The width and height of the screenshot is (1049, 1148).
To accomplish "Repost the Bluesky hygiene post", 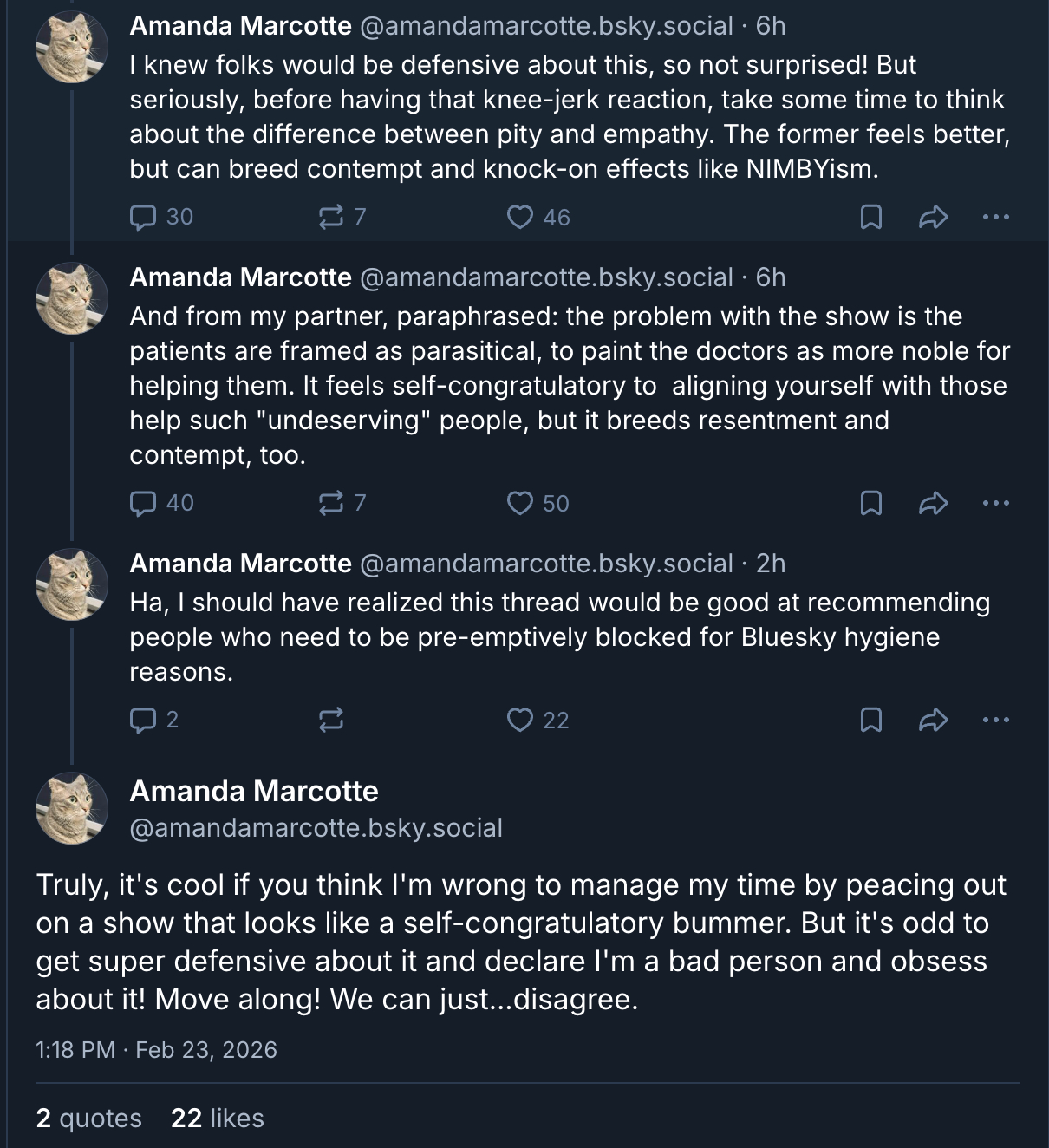I will pos(330,720).
